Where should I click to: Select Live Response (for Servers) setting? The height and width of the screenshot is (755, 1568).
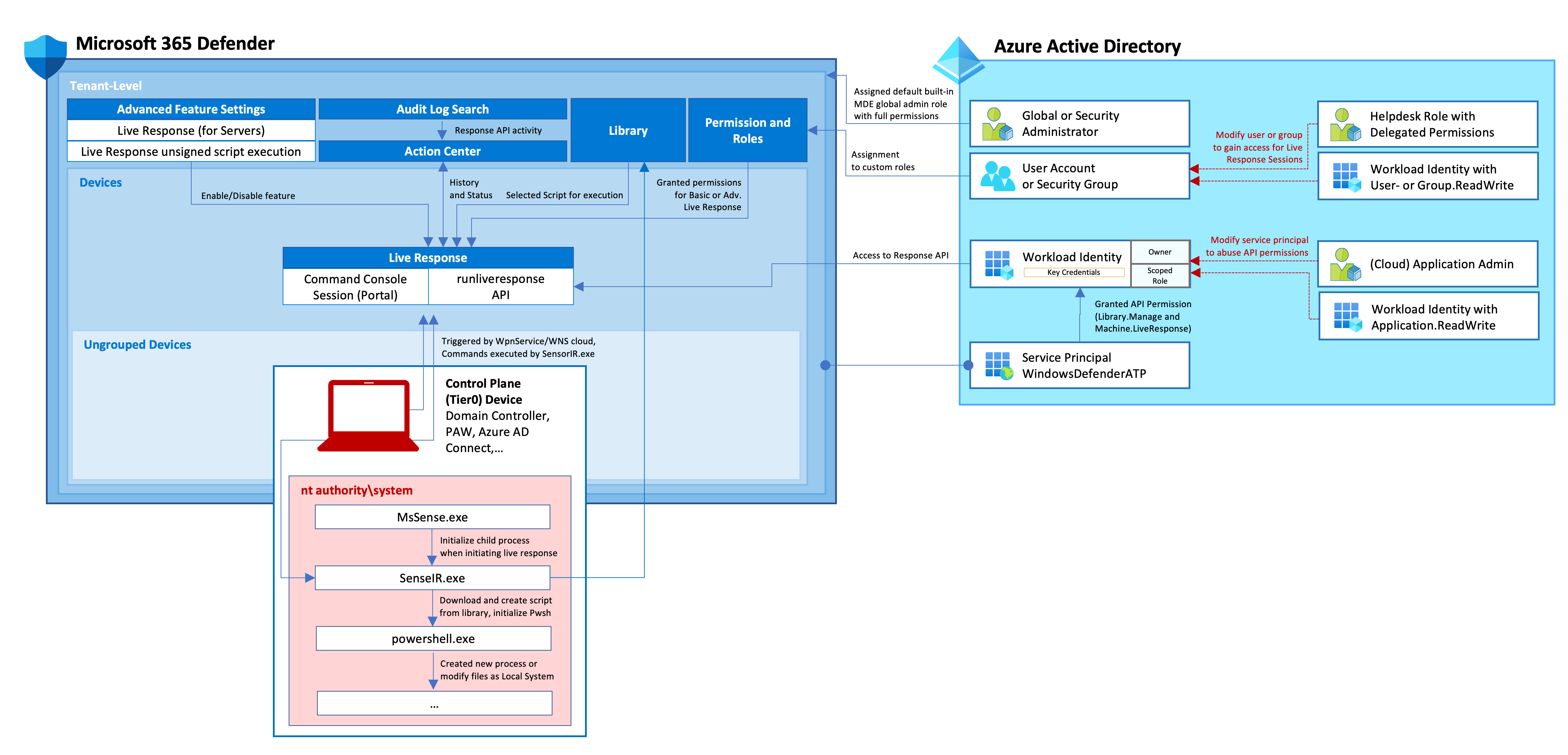(191, 131)
